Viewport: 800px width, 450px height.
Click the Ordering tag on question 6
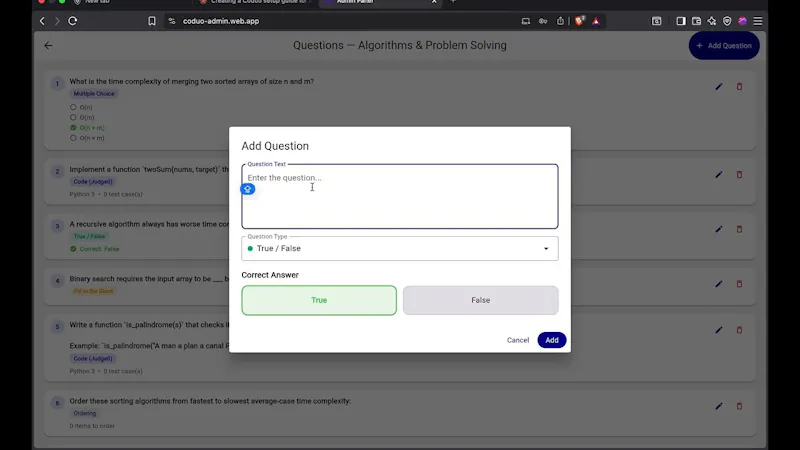coord(85,413)
